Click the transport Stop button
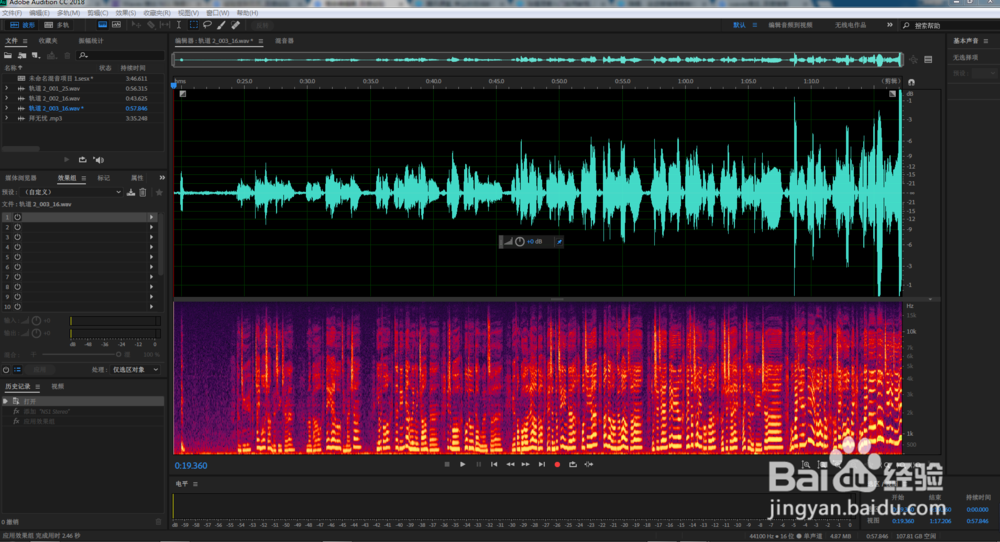Viewport: 1000px width, 542px height. pyautogui.click(x=447, y=465)
